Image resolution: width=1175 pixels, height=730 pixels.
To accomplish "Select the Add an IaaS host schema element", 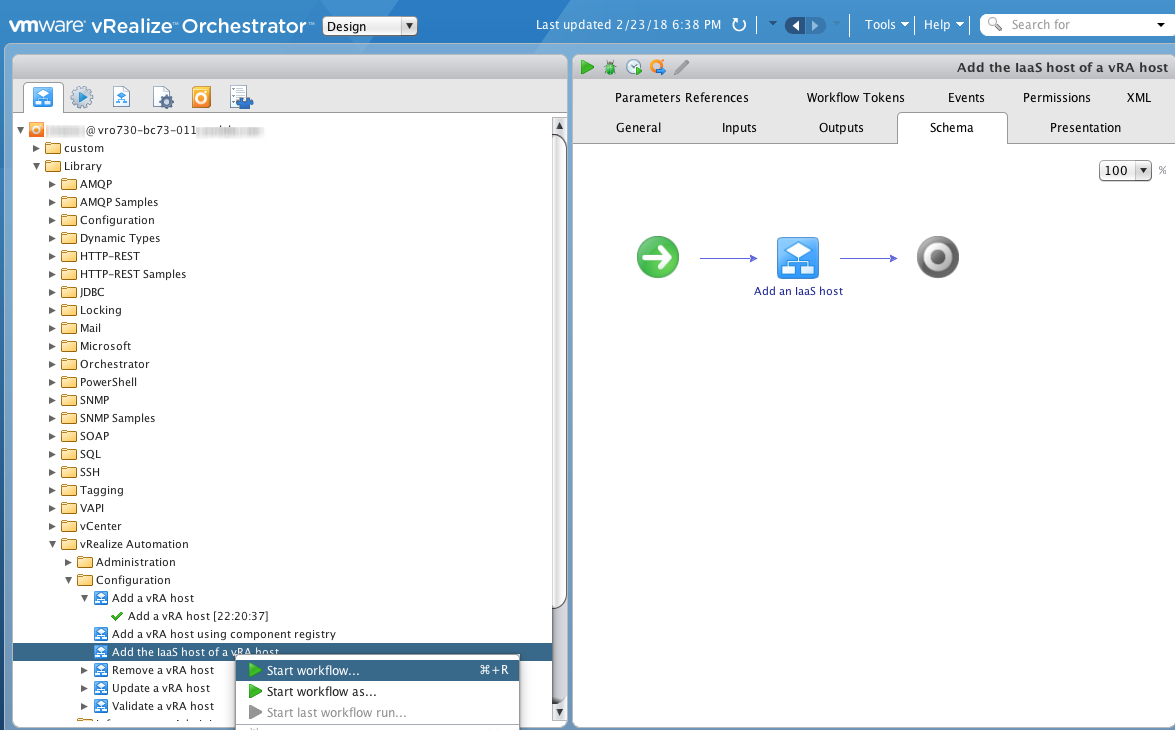I will point(798,258).
